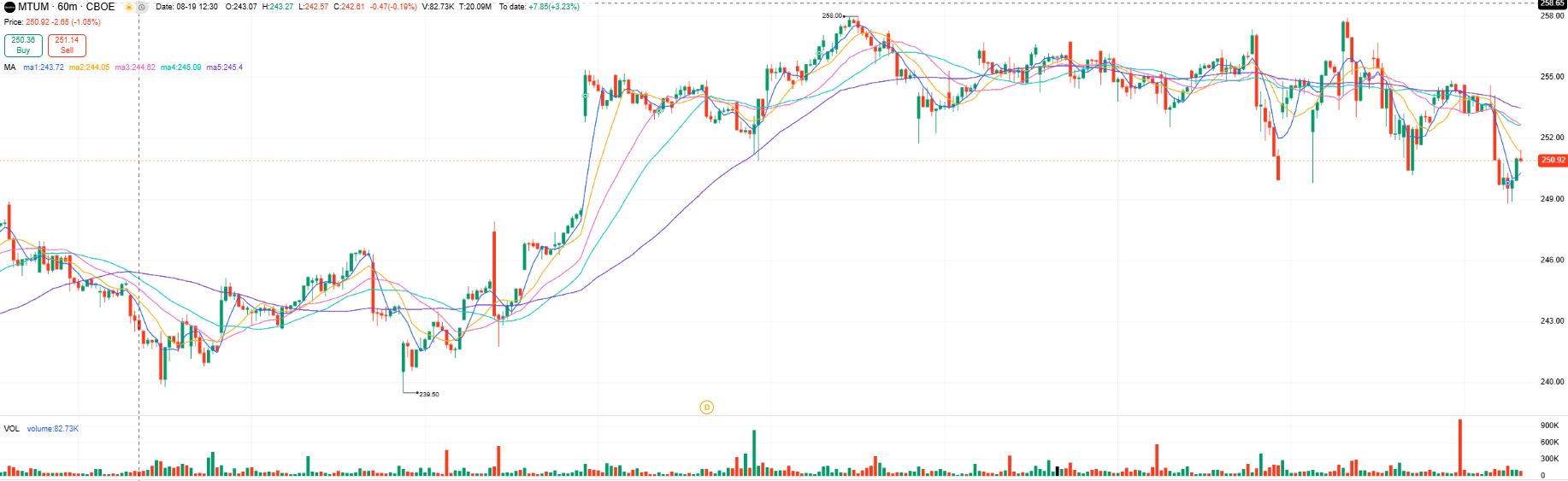
Task: Select the ma4:245.09 teal legend
Action: point(180,67)
